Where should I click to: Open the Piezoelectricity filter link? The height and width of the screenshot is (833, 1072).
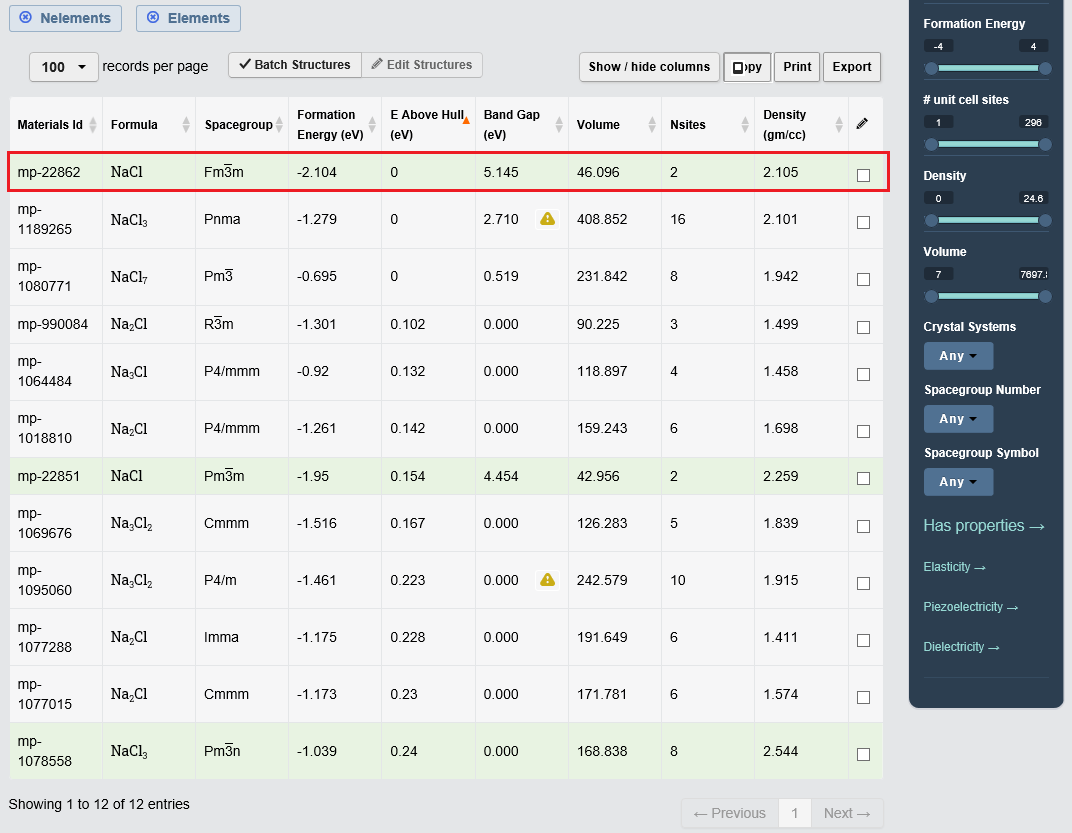[x=970, y=607]
